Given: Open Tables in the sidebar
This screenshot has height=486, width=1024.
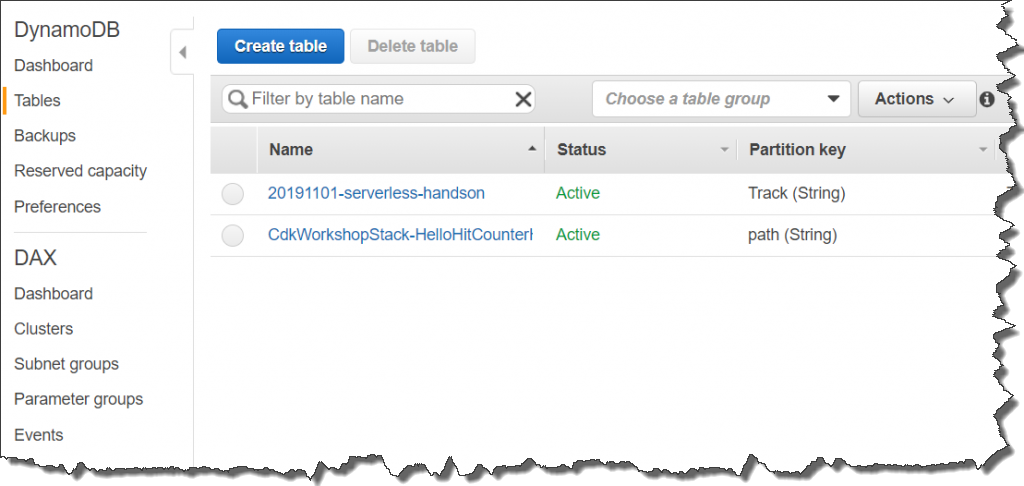Looking at the screenshot, I should pos(37,101).
